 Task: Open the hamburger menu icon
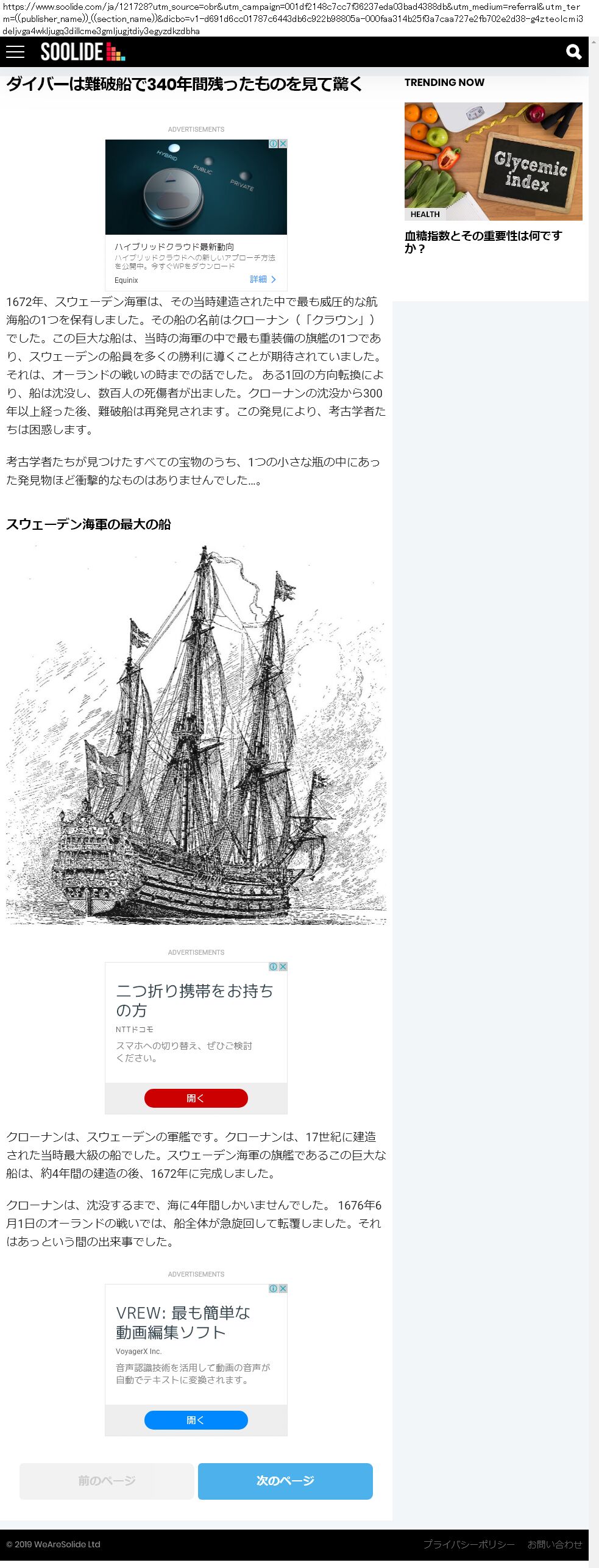15,52
